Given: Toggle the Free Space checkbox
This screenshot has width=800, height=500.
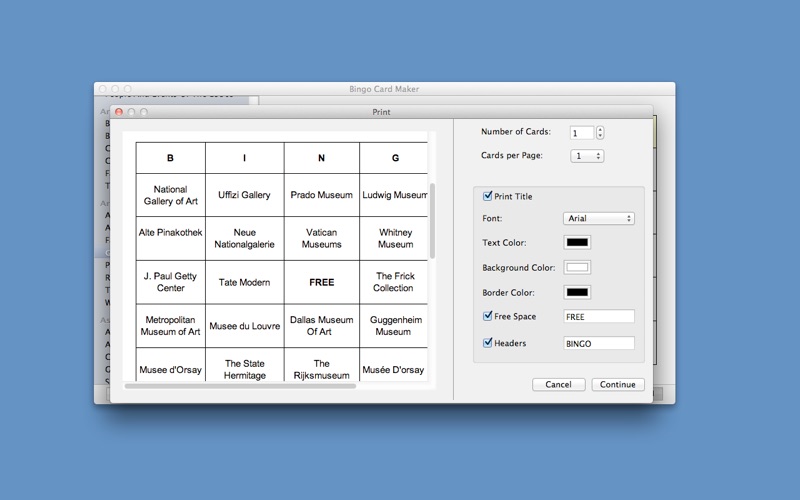Looking at the screenshot, I should [x=487, y=316].
